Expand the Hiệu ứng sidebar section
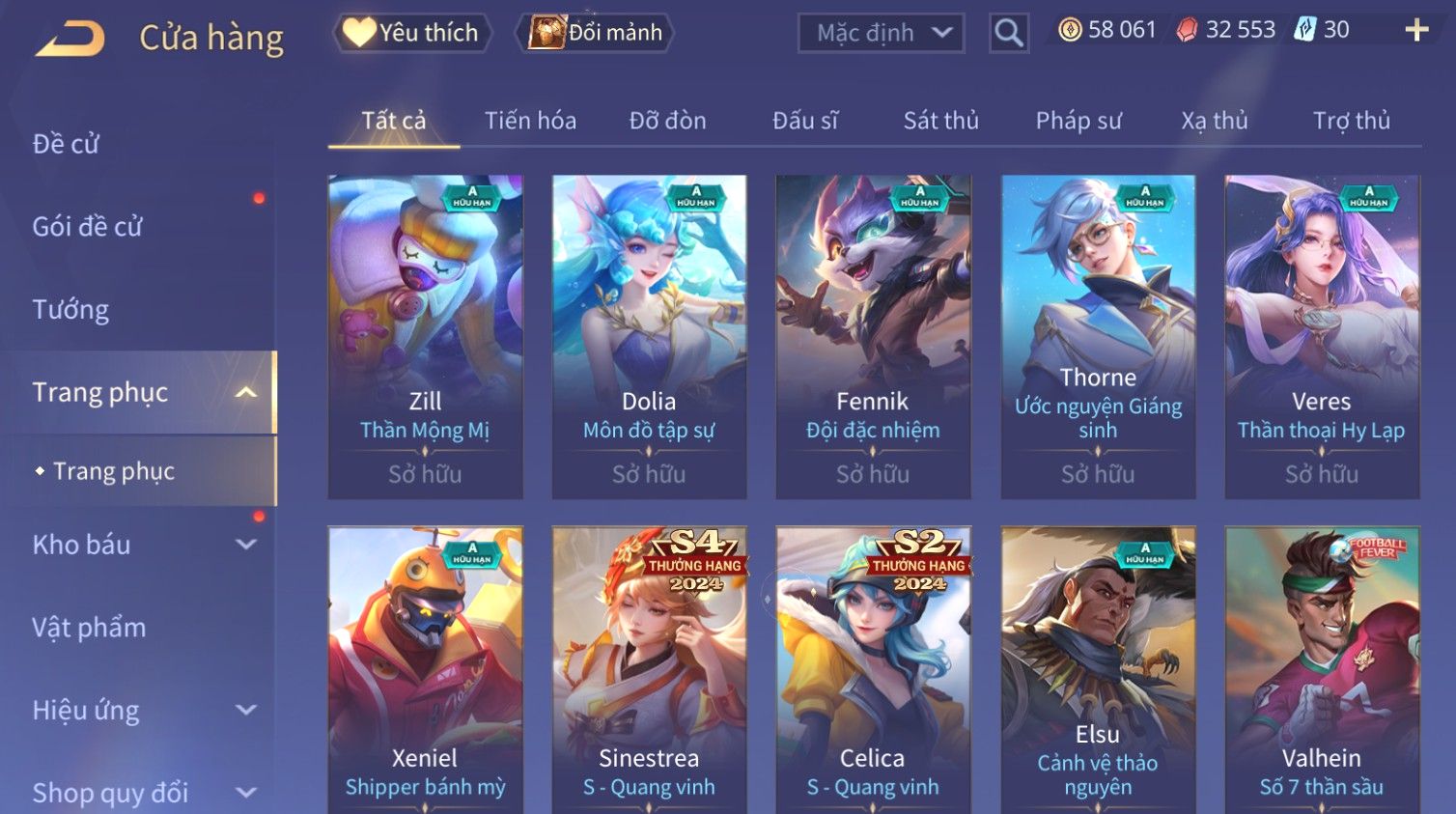This screenshot has width=1456, height=814. pos(246,711)
